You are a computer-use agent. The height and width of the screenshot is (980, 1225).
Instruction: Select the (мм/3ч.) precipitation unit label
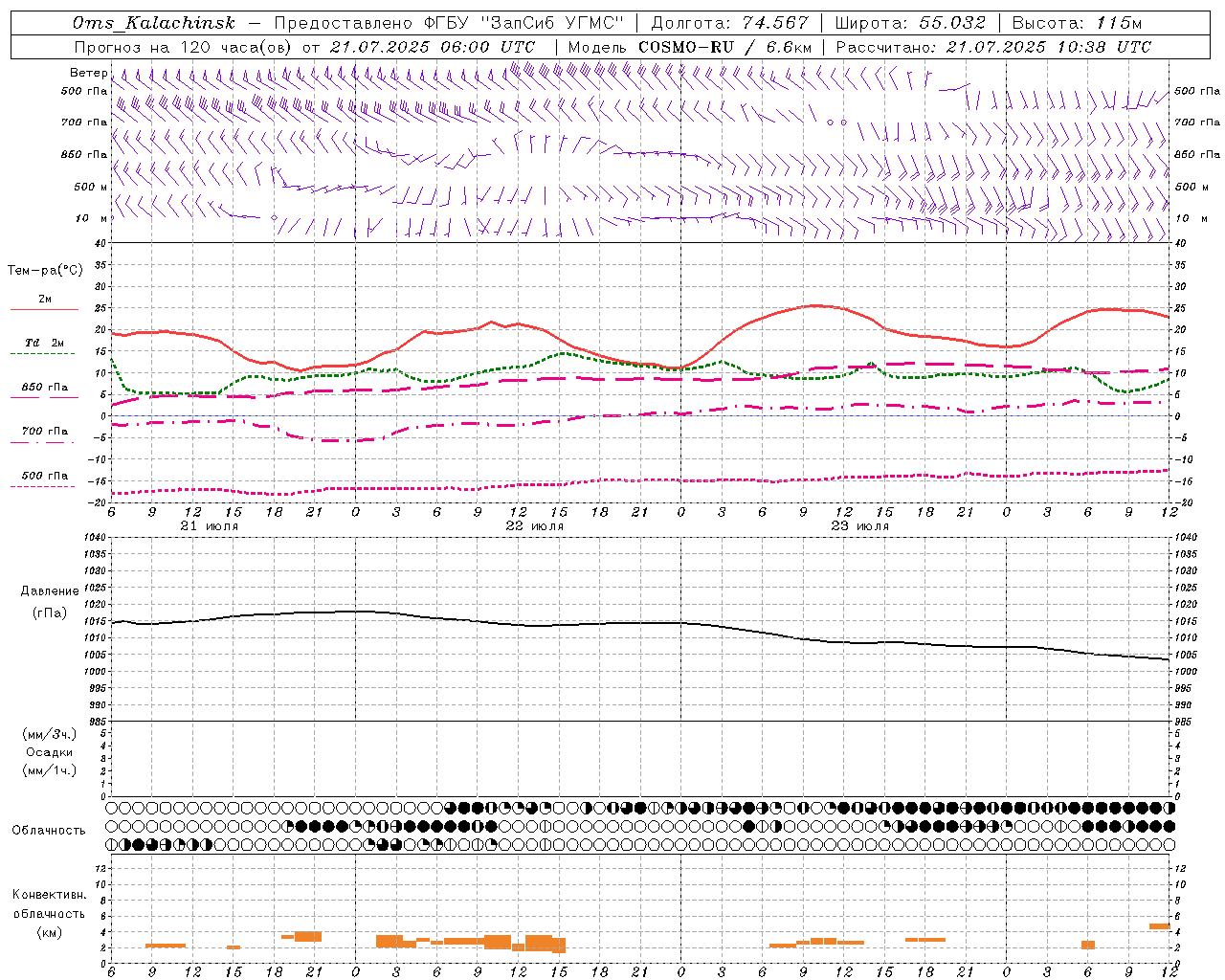[x=50, y=734]
